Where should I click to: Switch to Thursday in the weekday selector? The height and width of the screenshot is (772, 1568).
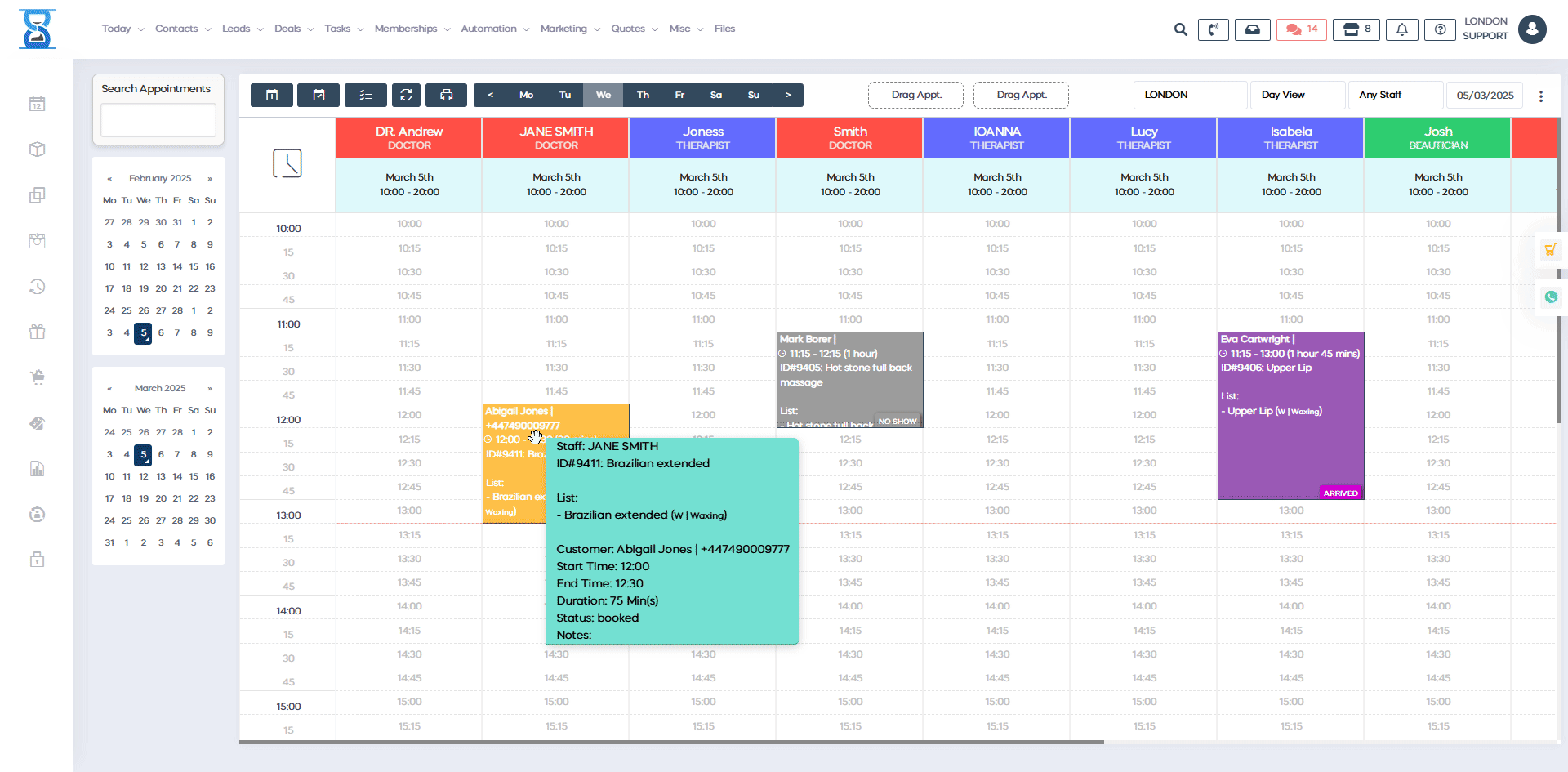pyautogui.click(x=643, y=95)
